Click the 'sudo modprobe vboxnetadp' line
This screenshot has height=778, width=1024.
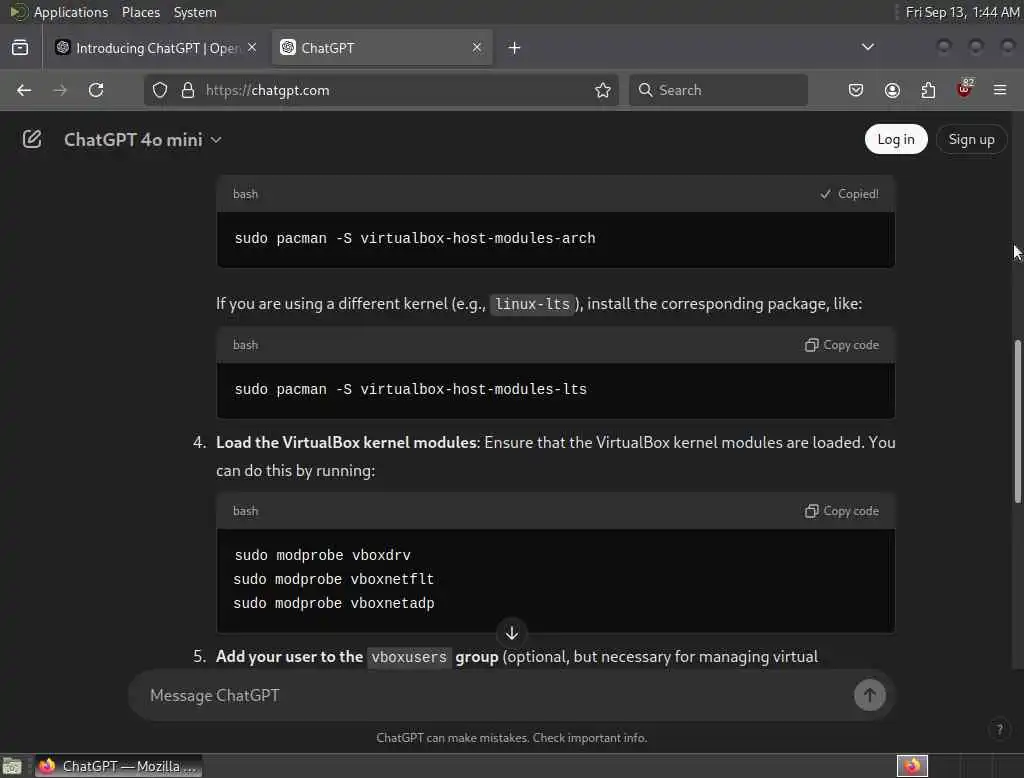[x=334, y=604]
